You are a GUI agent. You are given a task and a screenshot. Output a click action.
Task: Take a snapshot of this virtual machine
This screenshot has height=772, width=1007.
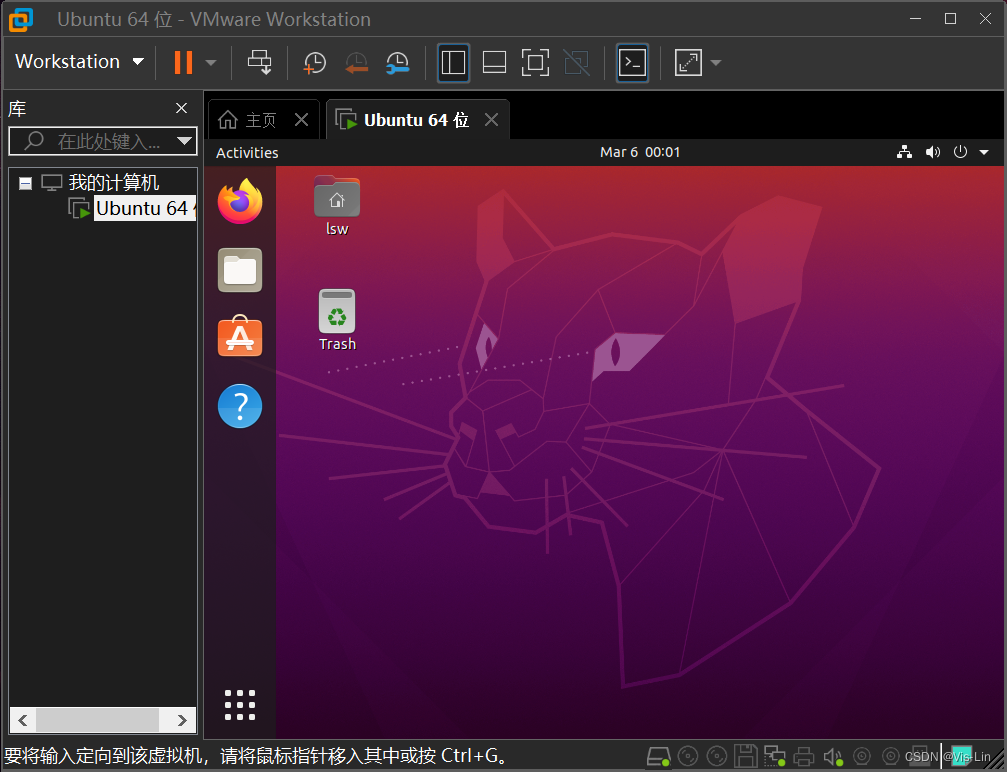tap(315, 63)
